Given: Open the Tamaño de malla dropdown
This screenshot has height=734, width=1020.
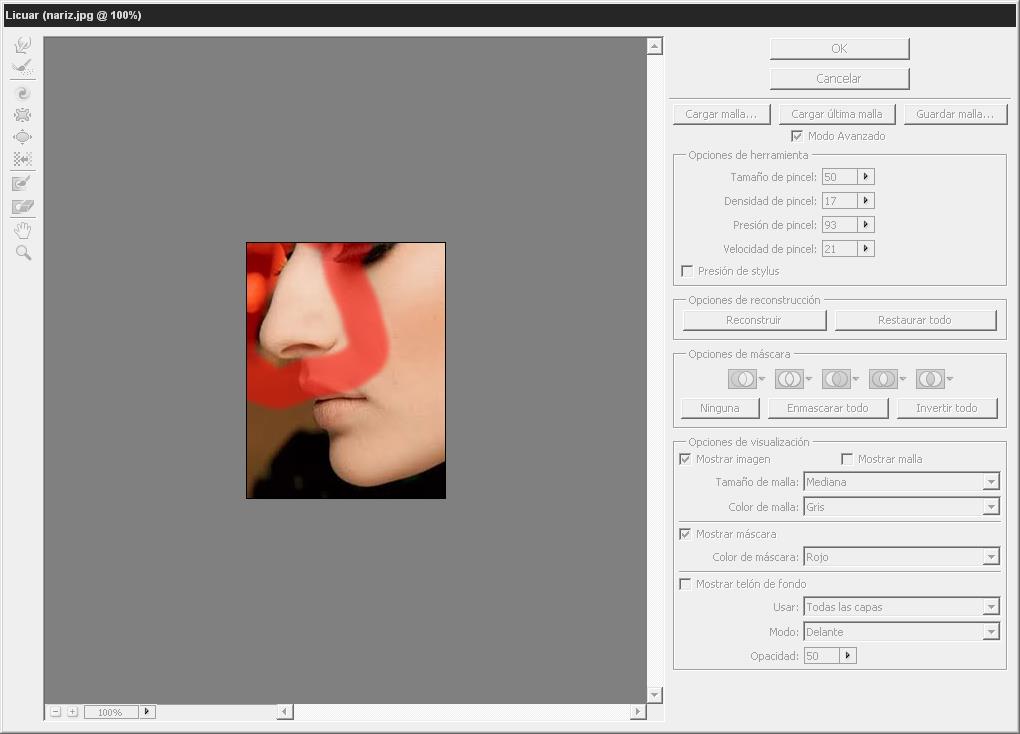Looking at the screenshot, I should tap(990, 482).
